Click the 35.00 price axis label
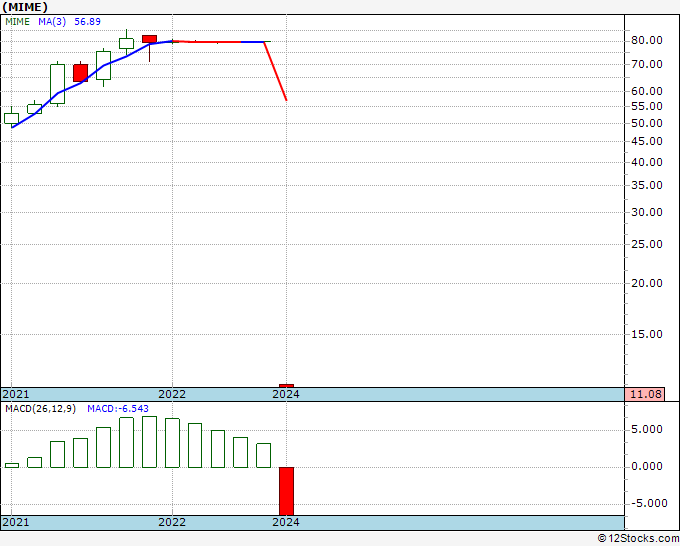This screenshot has width=680, height=546. [647, 185]
